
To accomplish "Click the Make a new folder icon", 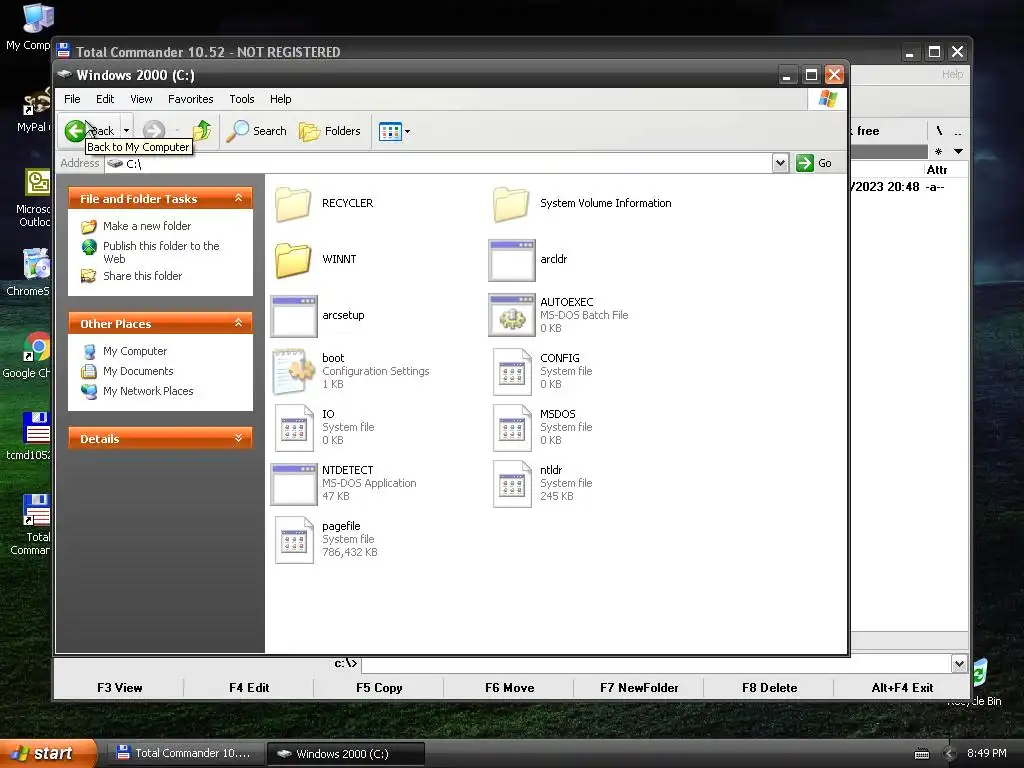I will coord(89,227).
